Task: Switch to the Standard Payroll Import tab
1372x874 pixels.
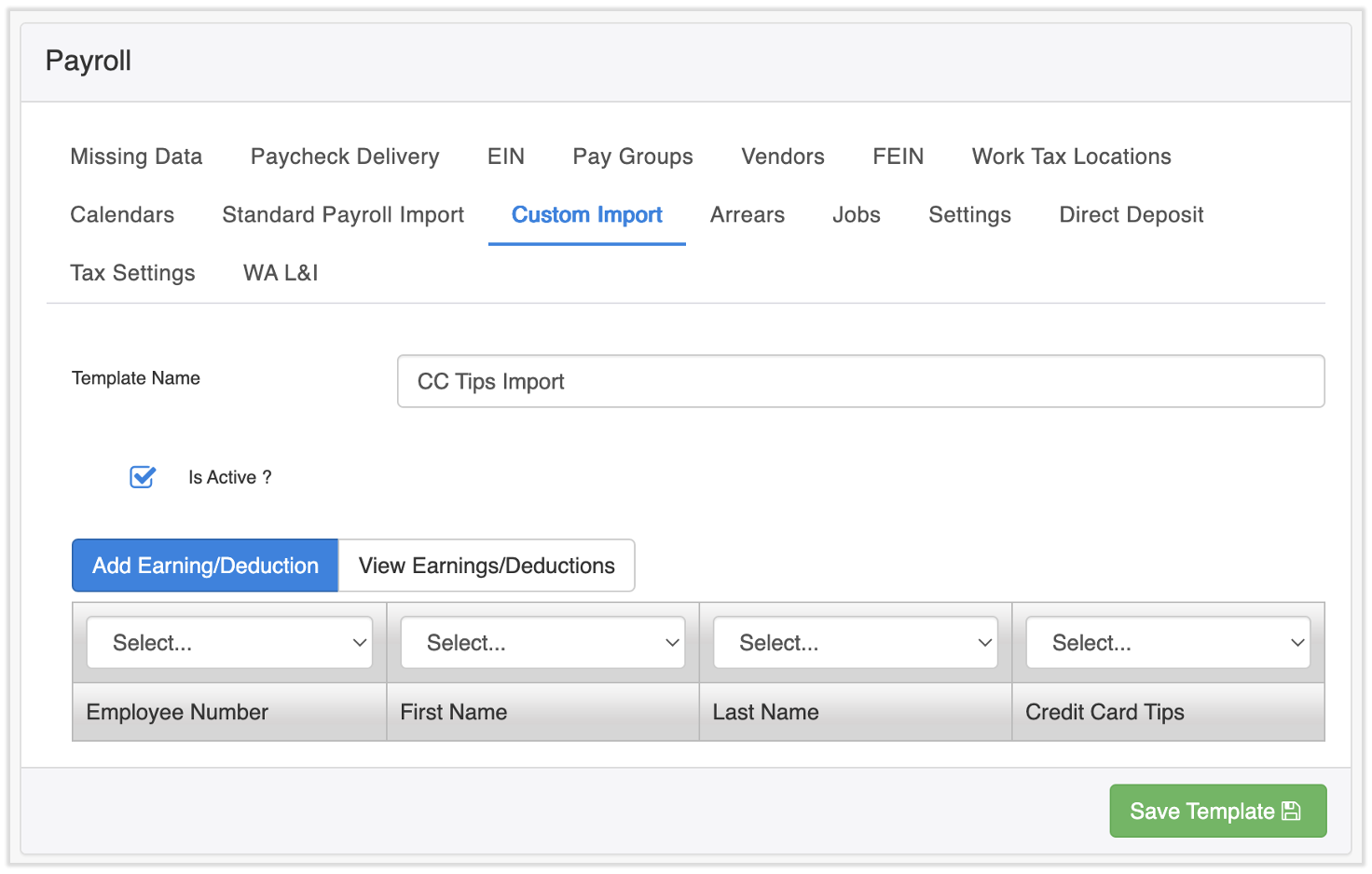Action: click(342, 214)
